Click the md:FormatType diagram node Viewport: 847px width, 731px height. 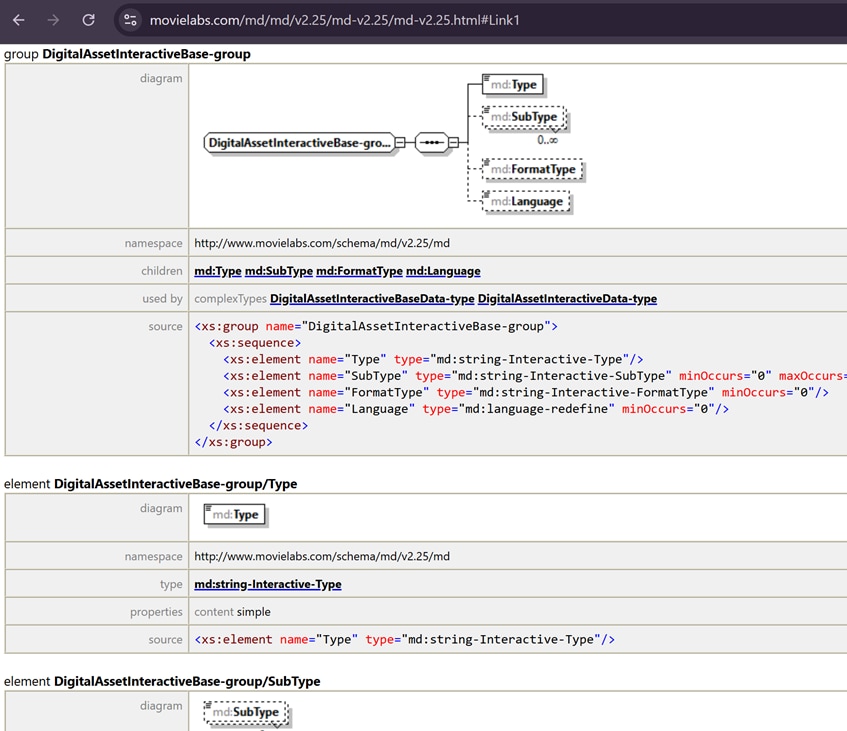tap(532, 169)
